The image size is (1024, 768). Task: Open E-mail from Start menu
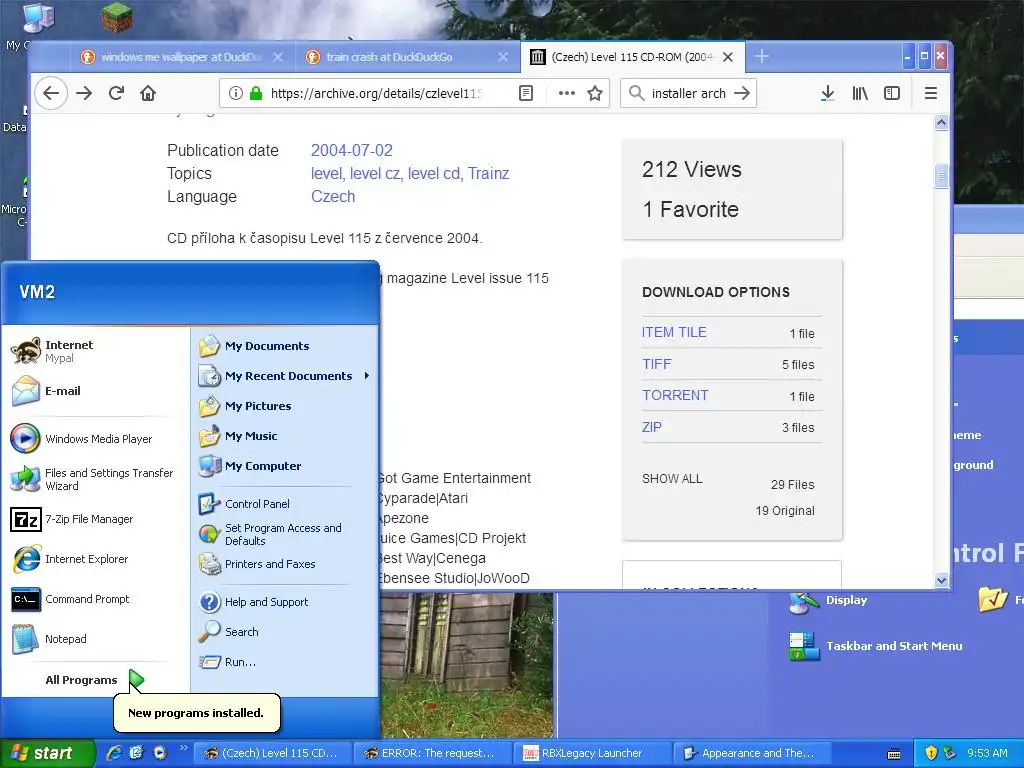click(95, 391)
